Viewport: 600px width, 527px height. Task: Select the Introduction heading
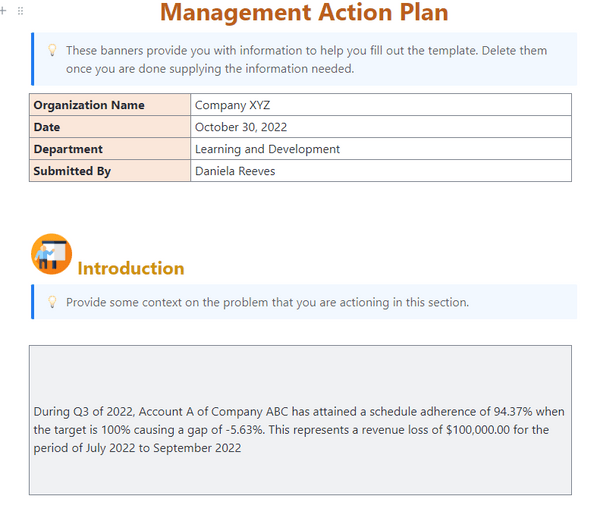[x=131, y=268]
